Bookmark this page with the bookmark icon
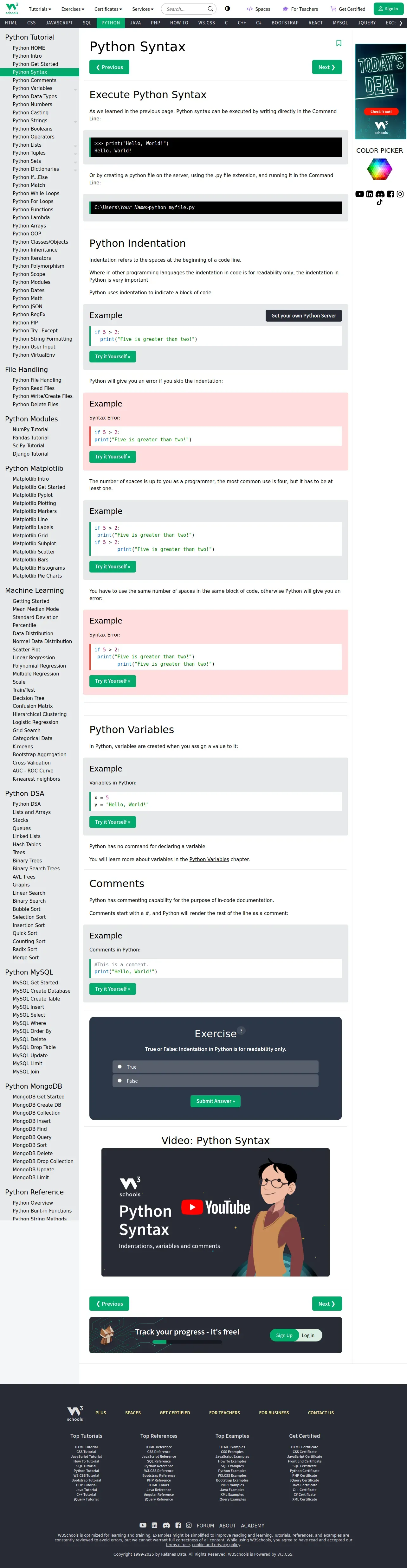 (339, 43)
